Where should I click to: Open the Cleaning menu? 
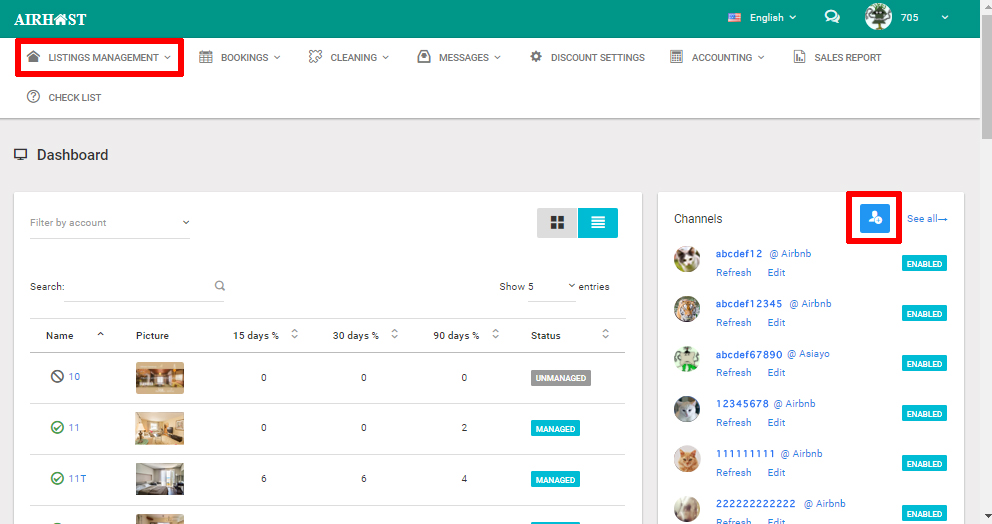[x=349, y=58]
